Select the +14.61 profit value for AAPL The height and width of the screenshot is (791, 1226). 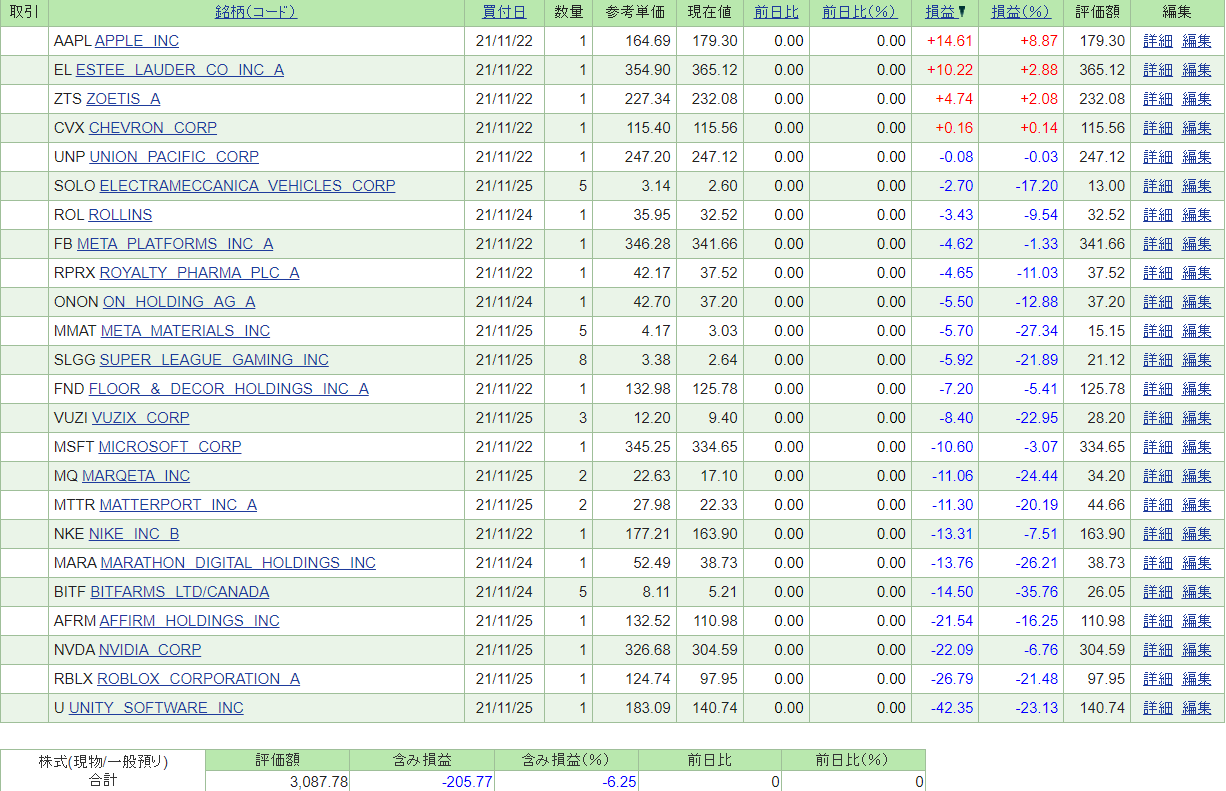[x=950, y=41]
